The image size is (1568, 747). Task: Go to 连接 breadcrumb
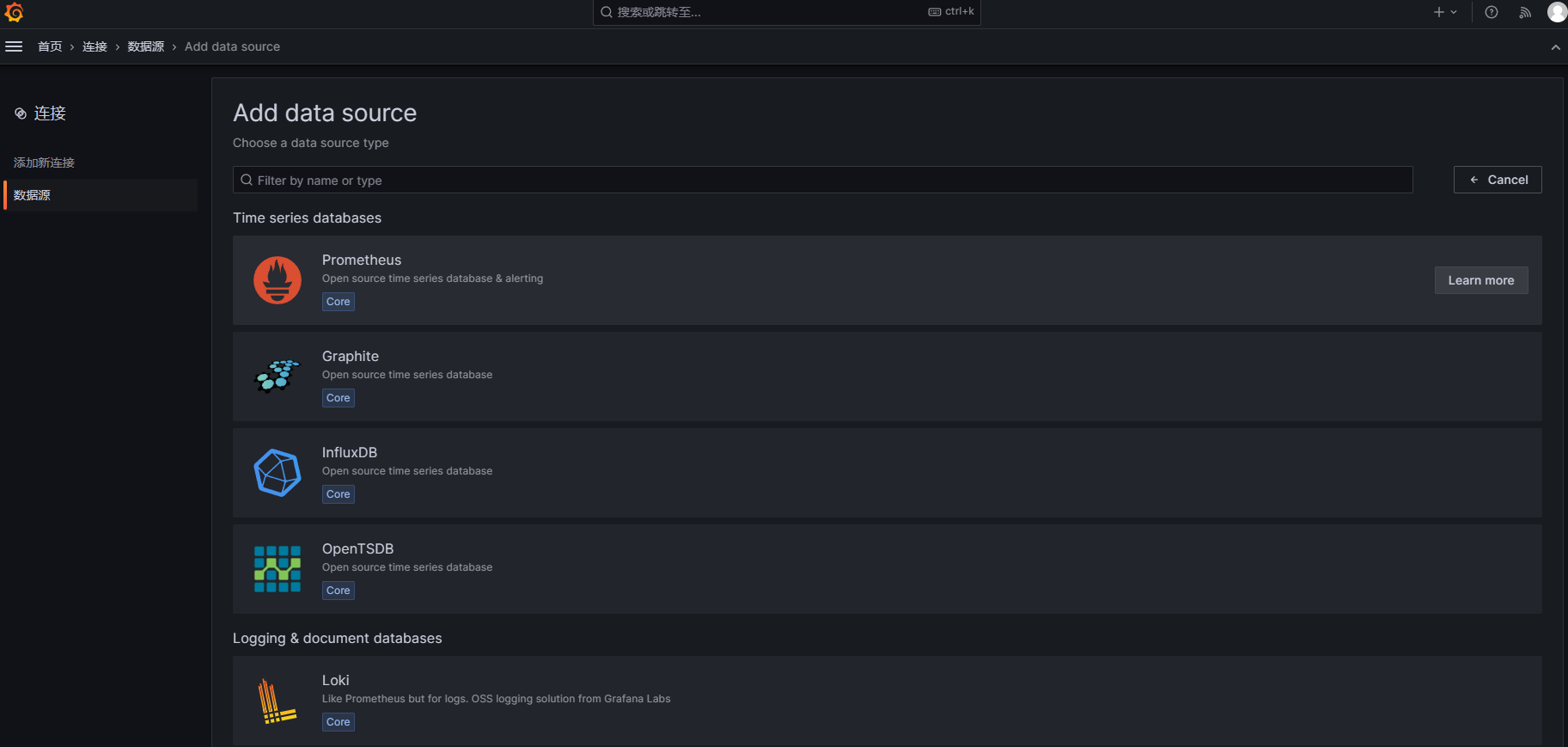coord(95,46)
